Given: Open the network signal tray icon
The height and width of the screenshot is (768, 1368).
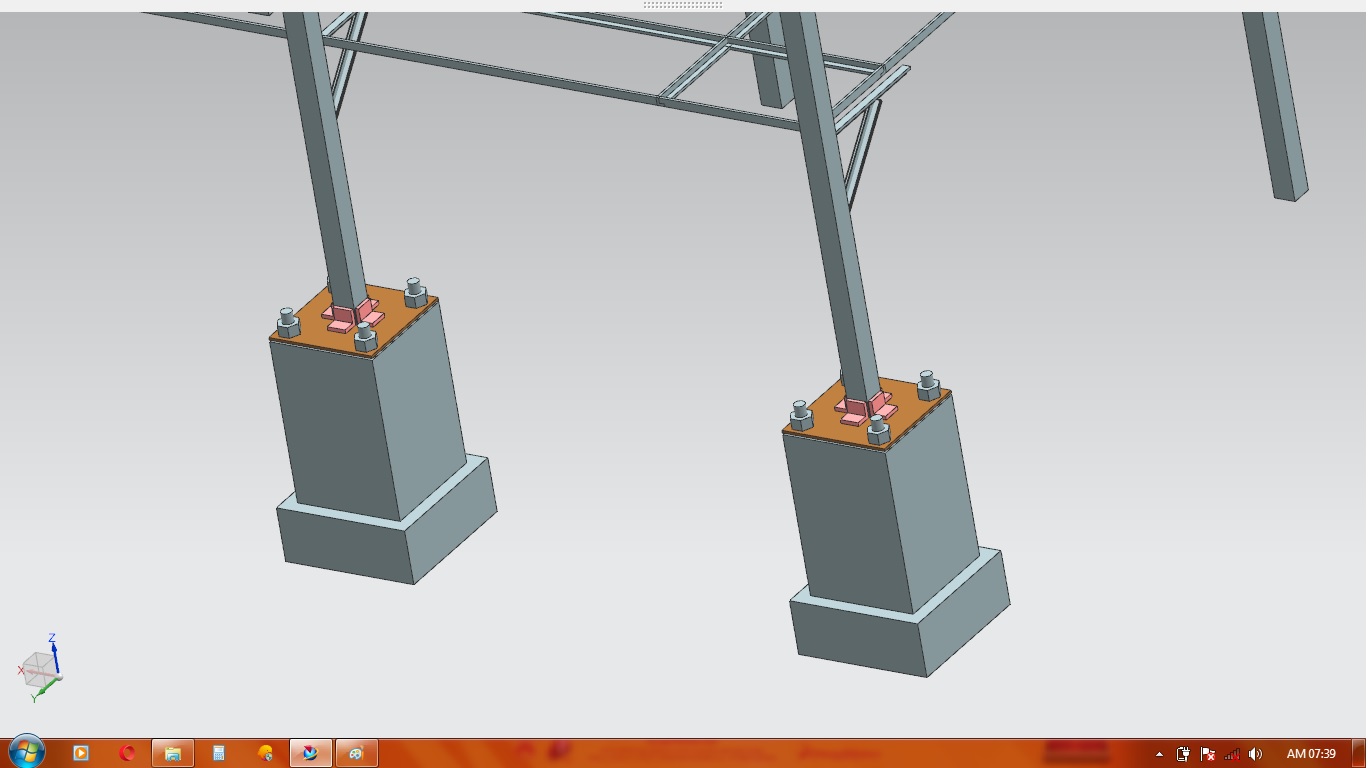Looking at the screenshot, I should click(1231, 754).
